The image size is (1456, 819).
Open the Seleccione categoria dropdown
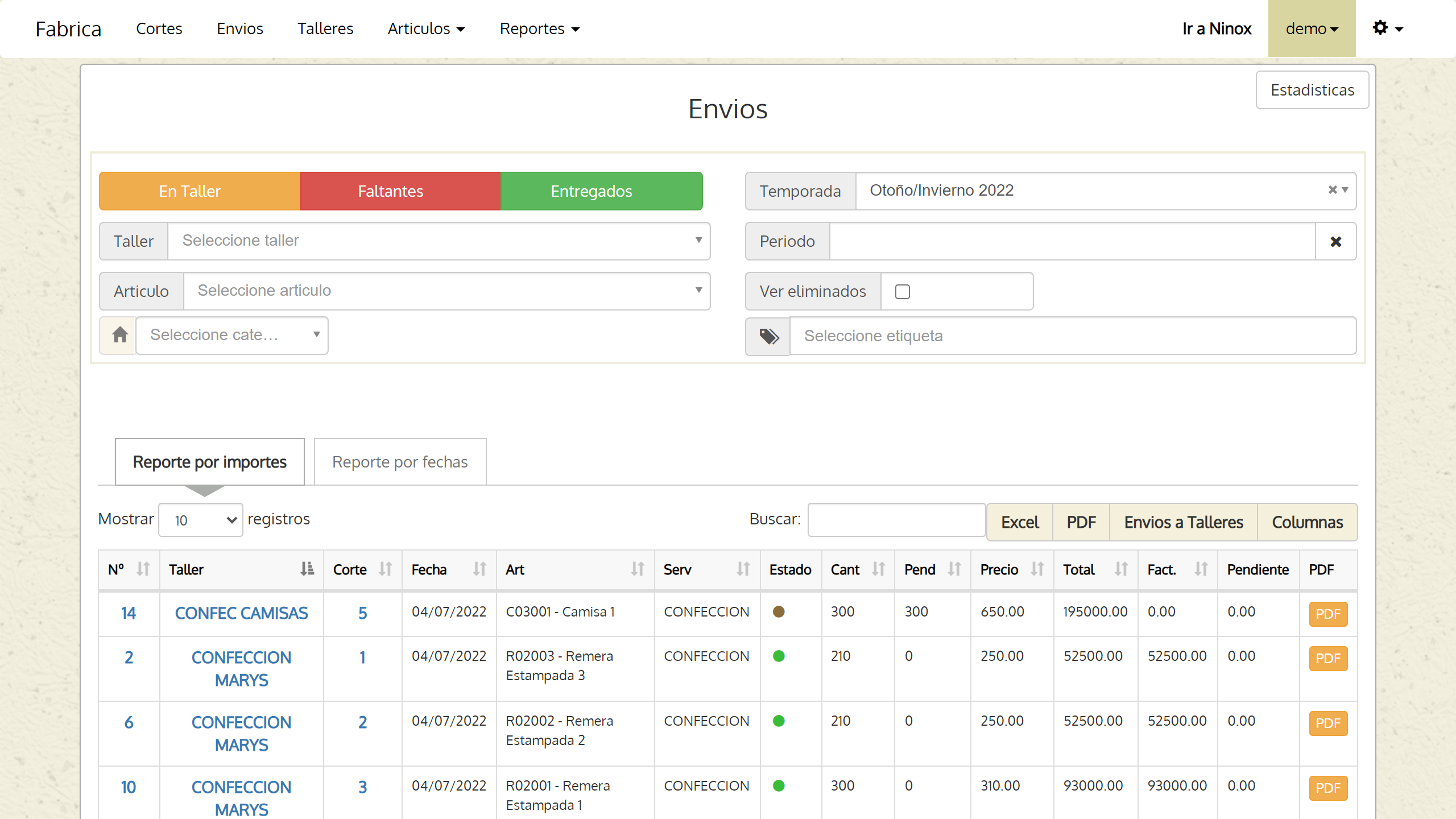coord(232,336)
